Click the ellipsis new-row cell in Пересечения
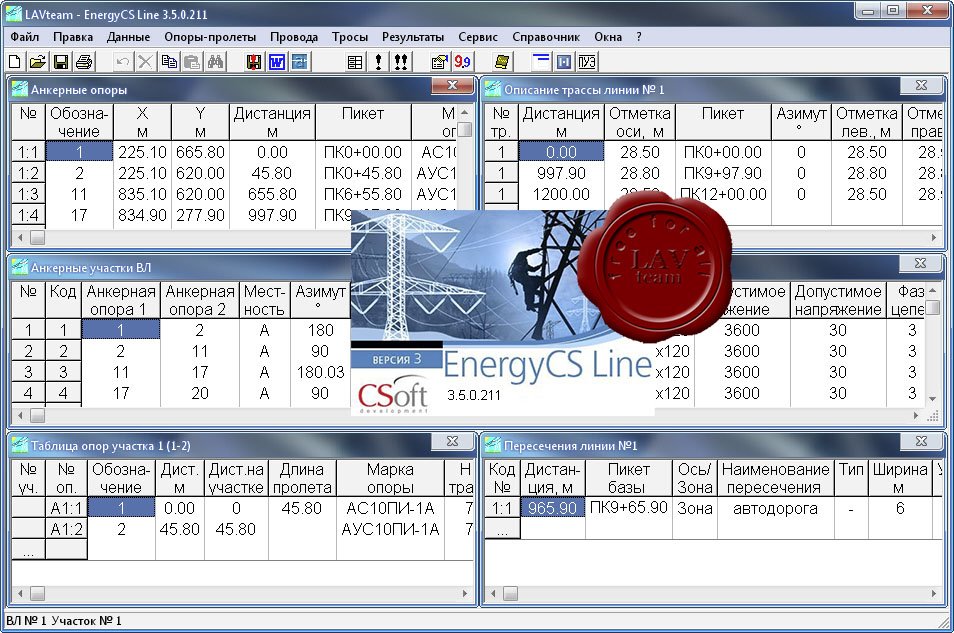 [502, 530]
